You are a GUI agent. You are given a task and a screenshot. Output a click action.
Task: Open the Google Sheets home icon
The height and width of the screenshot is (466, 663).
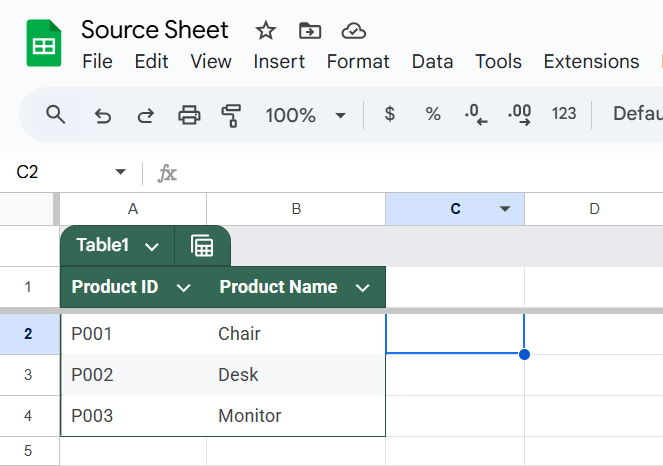click(x=44, y=43)
